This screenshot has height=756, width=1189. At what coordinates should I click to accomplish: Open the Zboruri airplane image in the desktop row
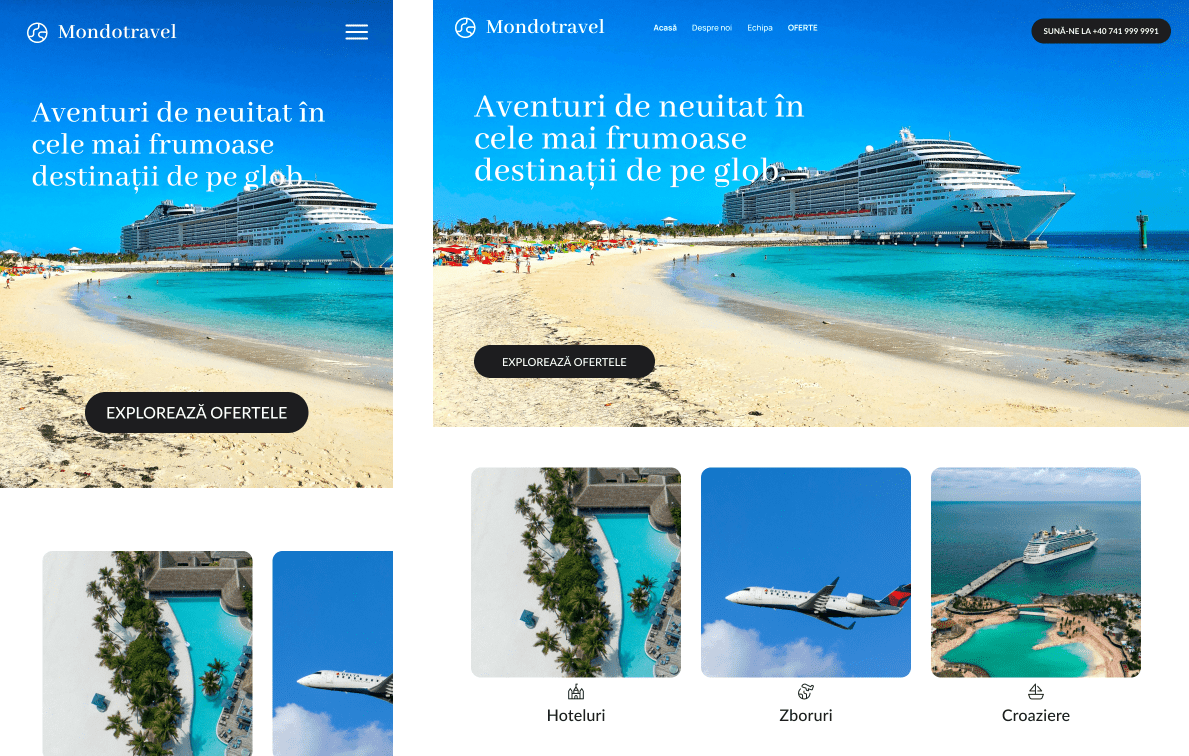click(805, 572)
